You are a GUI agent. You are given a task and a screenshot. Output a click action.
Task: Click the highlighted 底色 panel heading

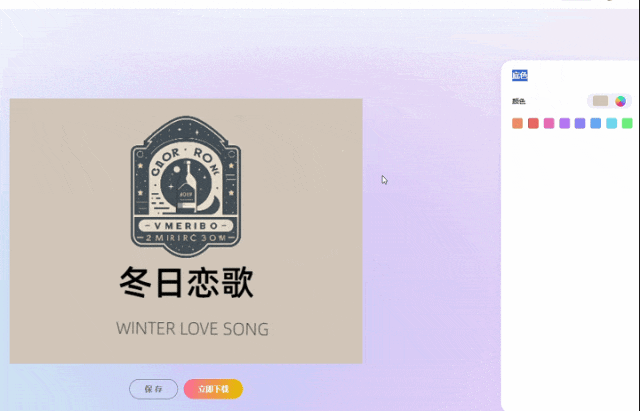coord(520,75)
